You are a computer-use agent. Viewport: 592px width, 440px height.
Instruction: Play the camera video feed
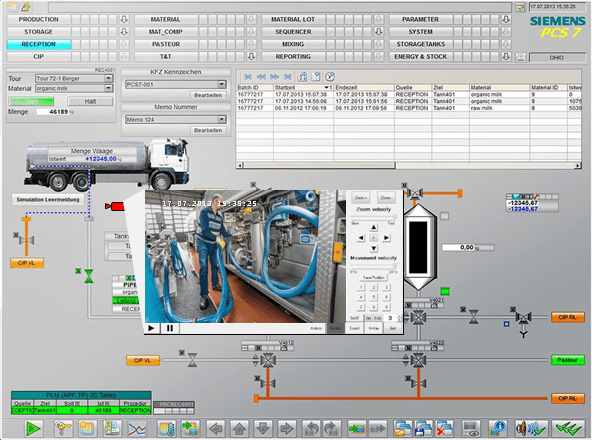(x=151, y=328)
